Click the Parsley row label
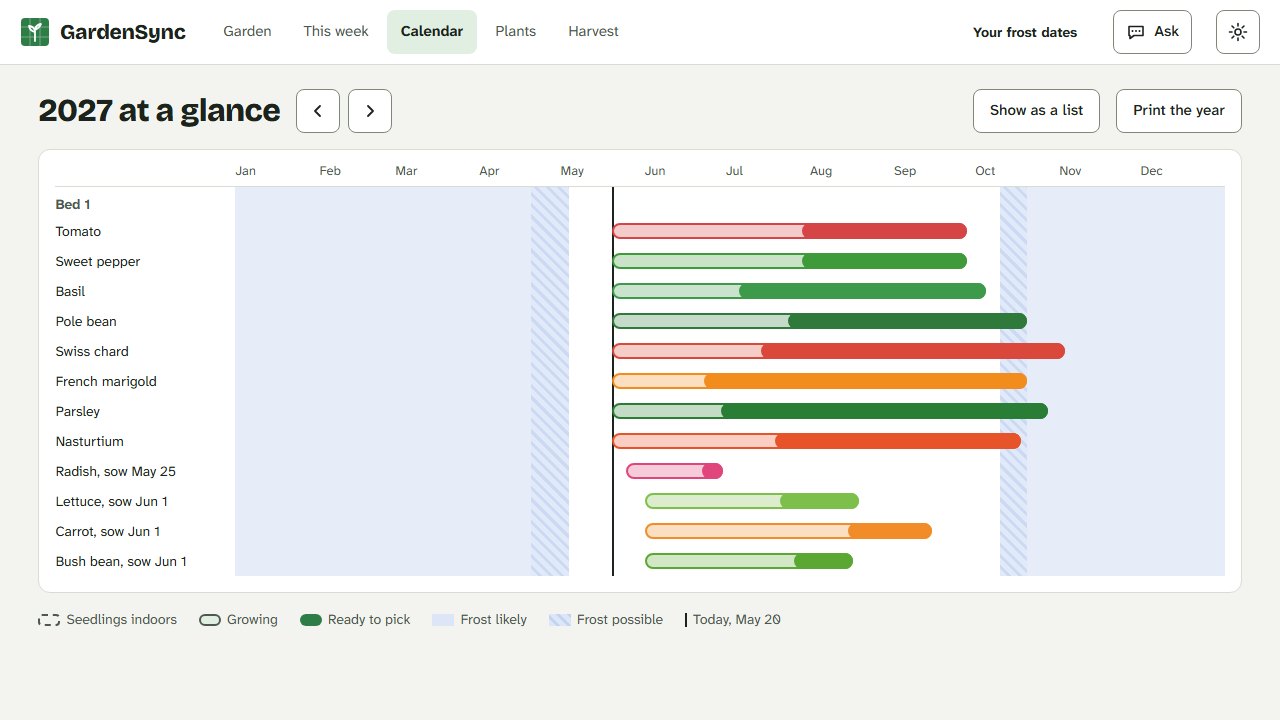The height and width of the screenshot is (720, 1280). click(78, 412)
